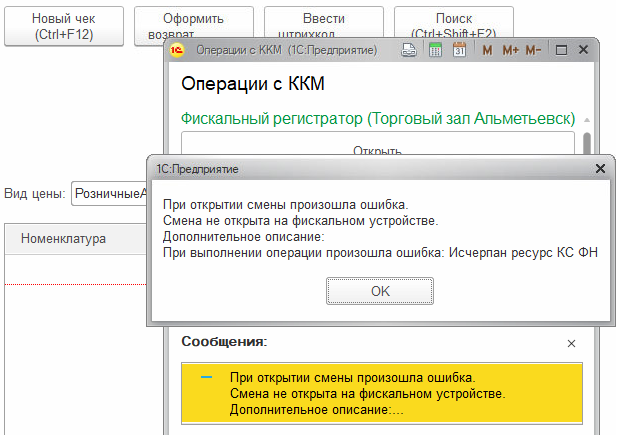Click the Оформить возврат button
The width and height of the screenshot is (623, 435).
click(194, 25)
